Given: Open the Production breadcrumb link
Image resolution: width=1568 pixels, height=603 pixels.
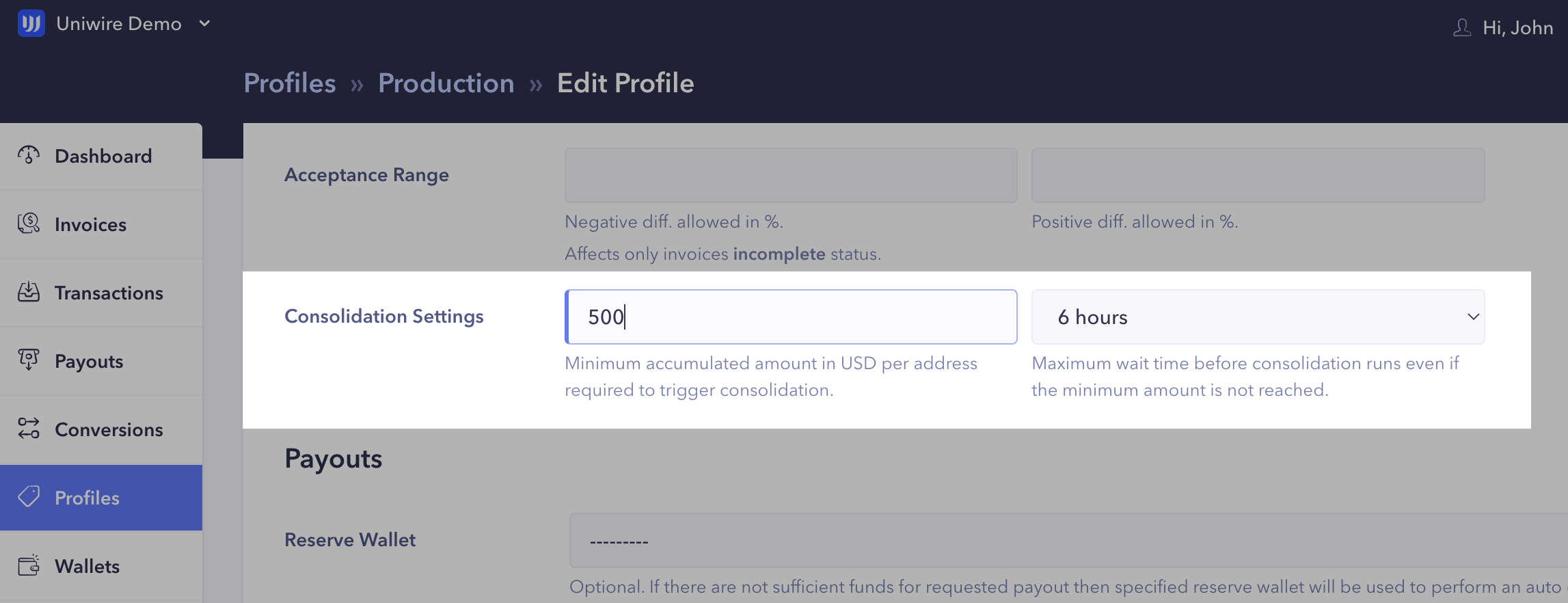Looking at the screenshot, I should pos(446,83).
